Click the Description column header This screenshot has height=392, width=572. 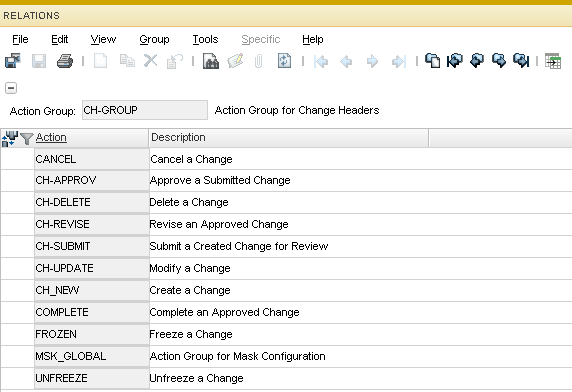(288, 138)
